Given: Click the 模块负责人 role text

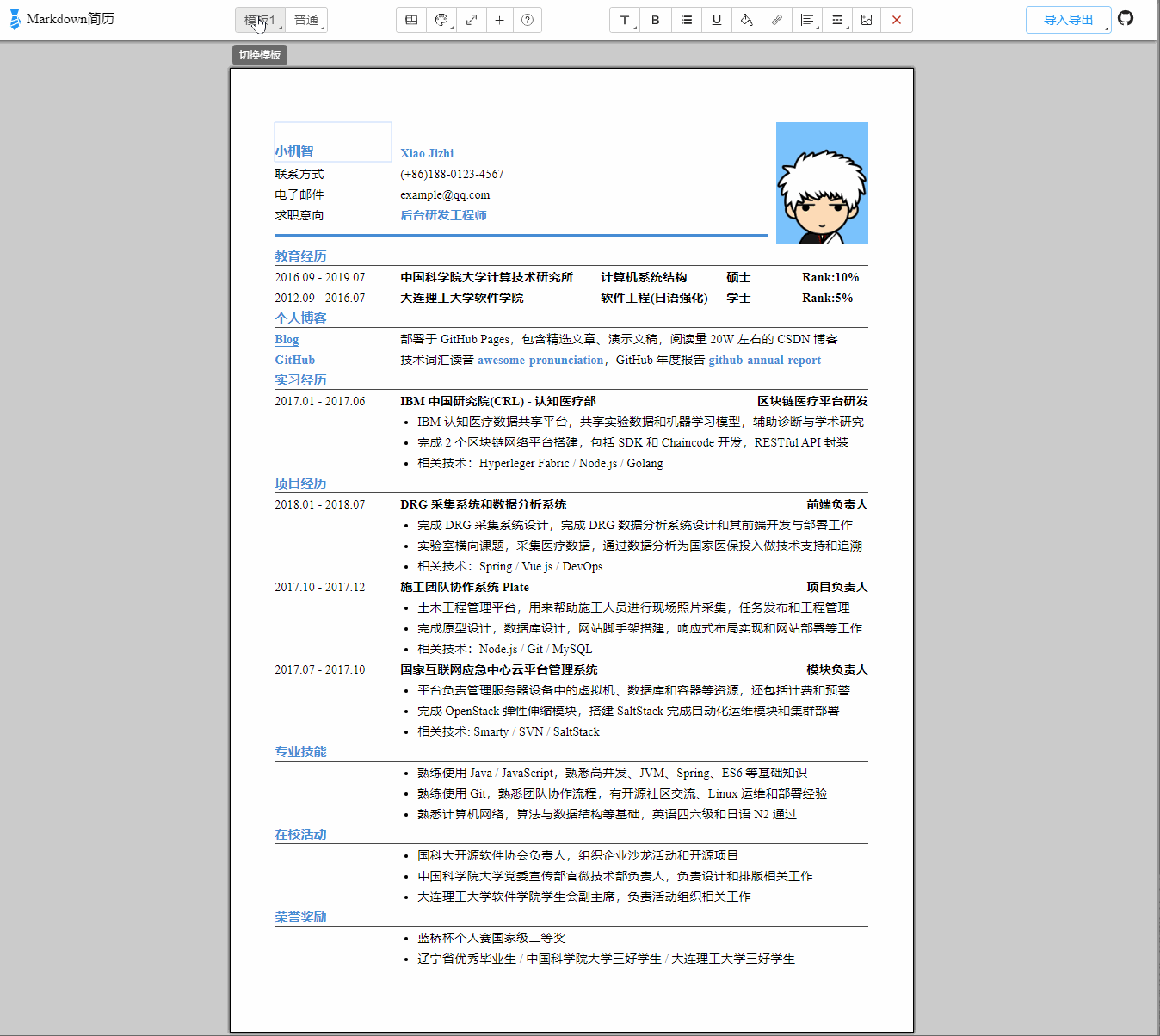Looking at the screenshot, I should (837, 669).
